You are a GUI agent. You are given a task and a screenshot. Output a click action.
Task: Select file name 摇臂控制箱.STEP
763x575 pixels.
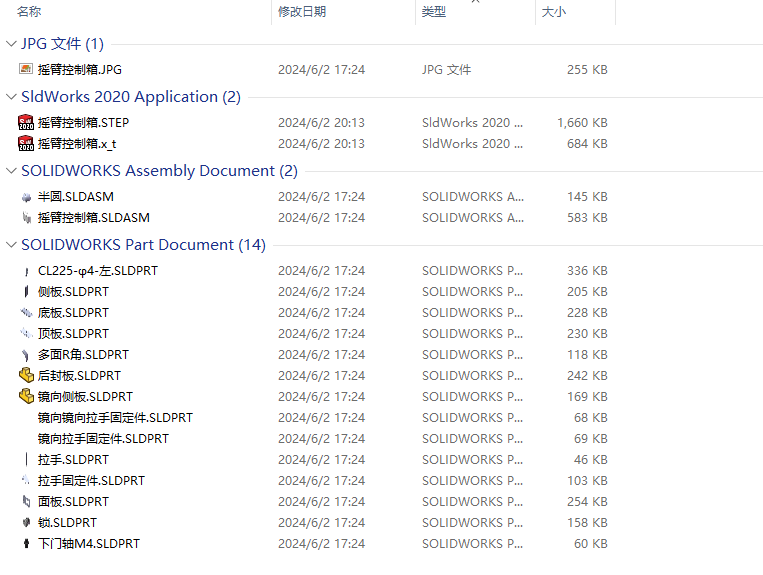[x=83, y=123]
